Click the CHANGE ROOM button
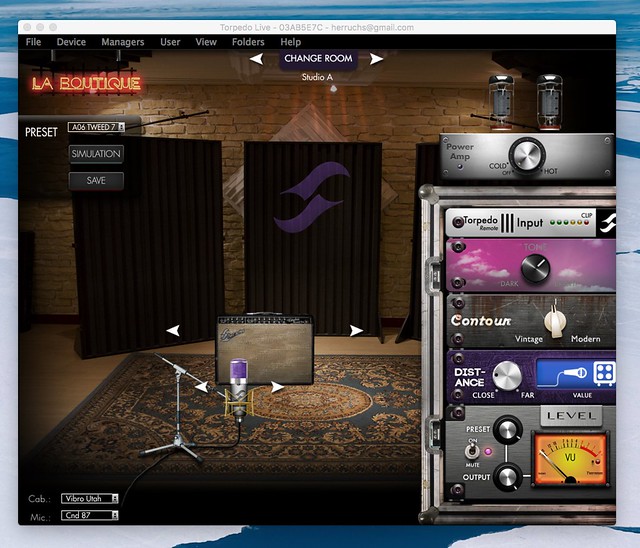Viewport: 640px width, 548px height. pyautogui.click(x=318, y=59)
